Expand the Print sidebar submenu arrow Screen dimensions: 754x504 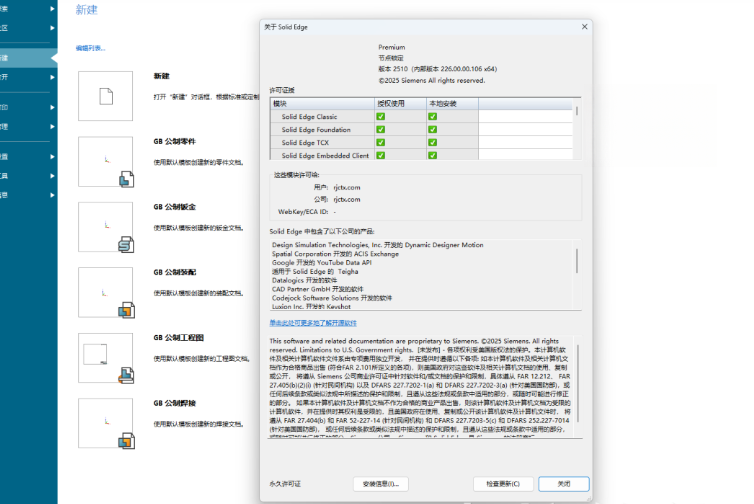[52, 107]
